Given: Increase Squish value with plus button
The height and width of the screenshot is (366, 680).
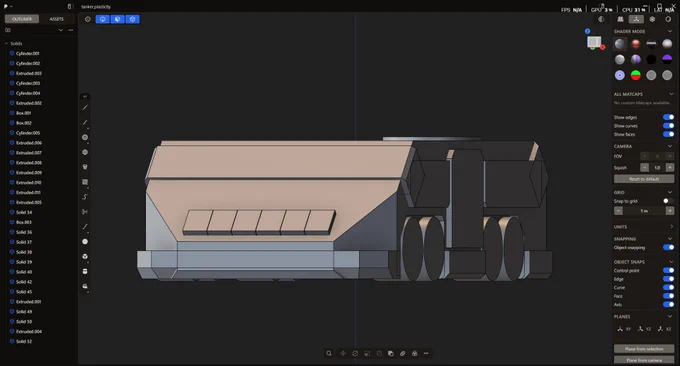Looking at the screenshot, I should (x=670, y=167).
